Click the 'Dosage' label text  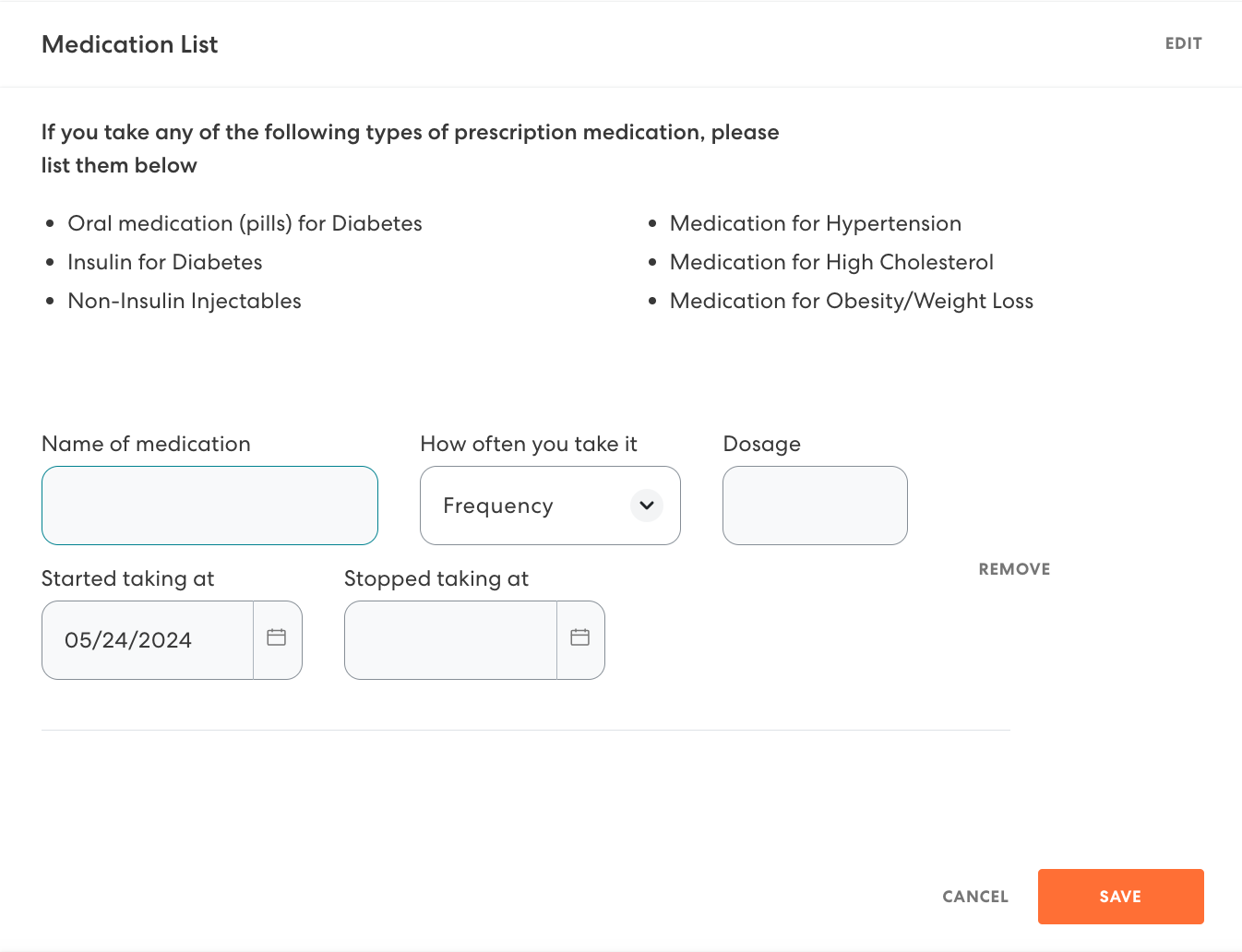pos(761,444)
